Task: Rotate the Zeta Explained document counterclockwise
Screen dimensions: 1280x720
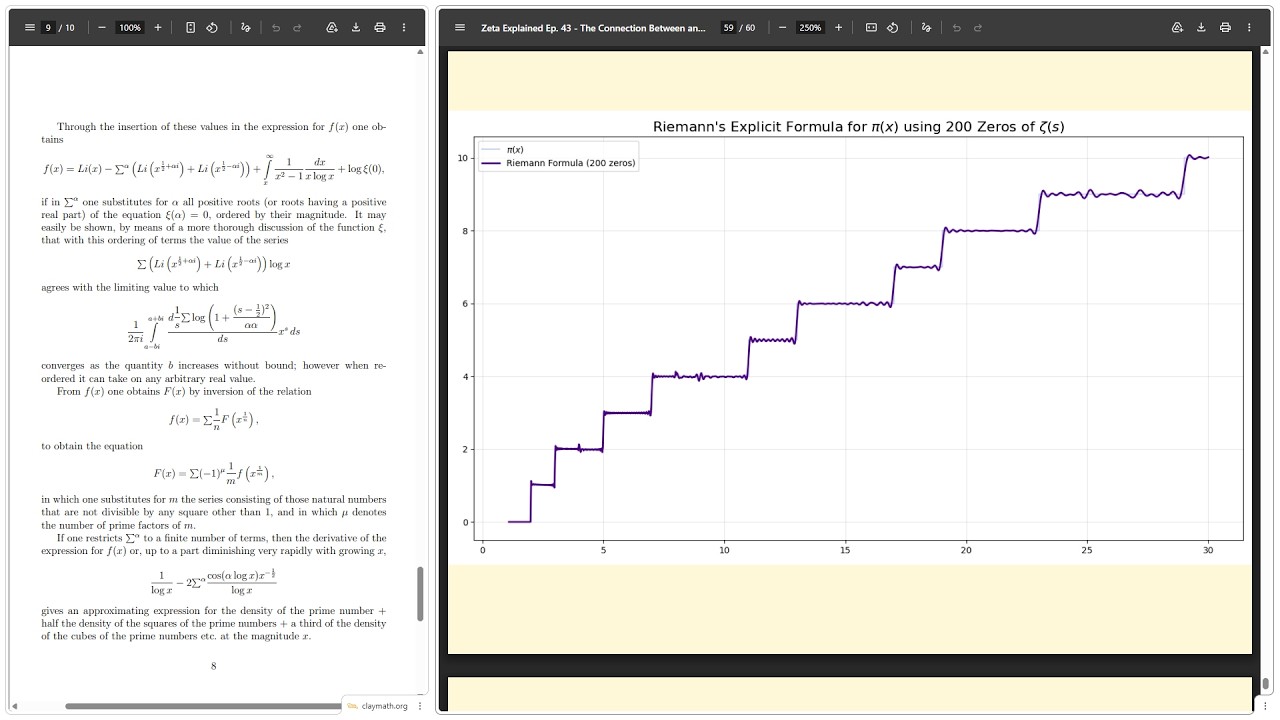Action: [893, 27]
